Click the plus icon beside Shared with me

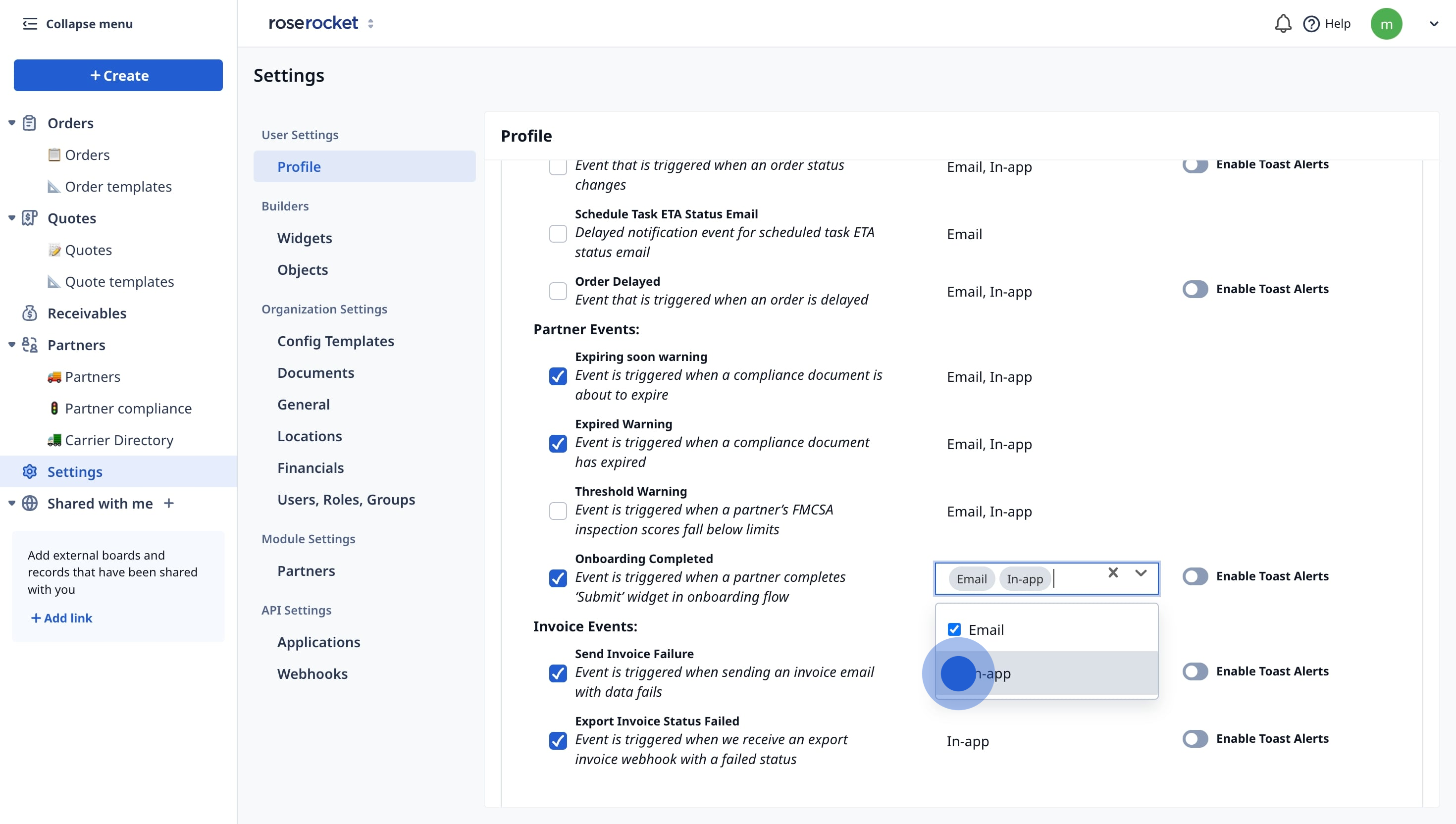[169, 503]
